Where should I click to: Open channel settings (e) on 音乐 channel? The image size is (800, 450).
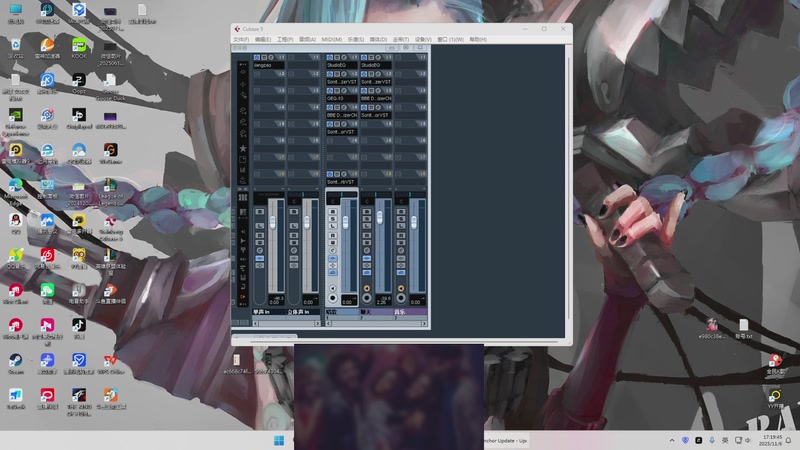[x=401, y=251]
